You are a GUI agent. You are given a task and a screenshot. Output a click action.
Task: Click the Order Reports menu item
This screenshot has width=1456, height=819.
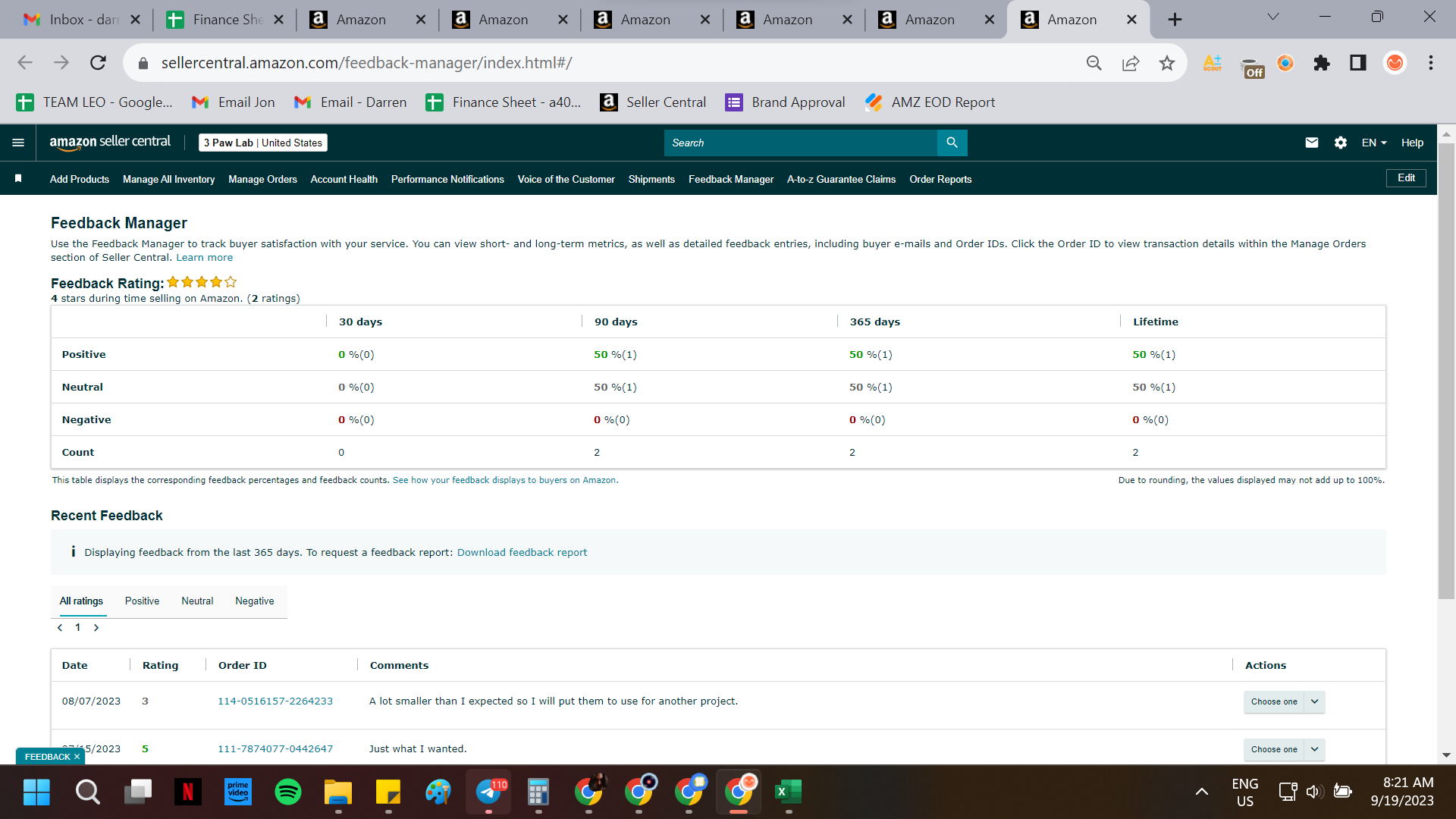click(940, 180)
